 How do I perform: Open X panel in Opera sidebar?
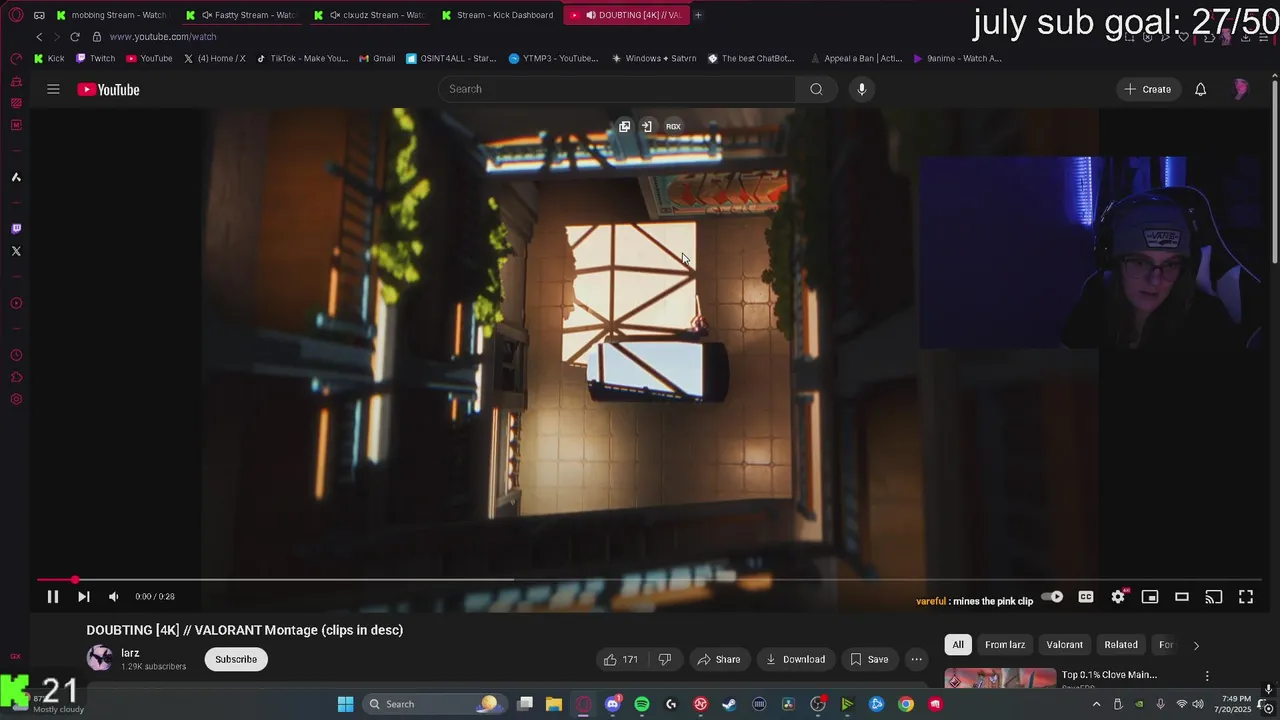coord(16,251)
